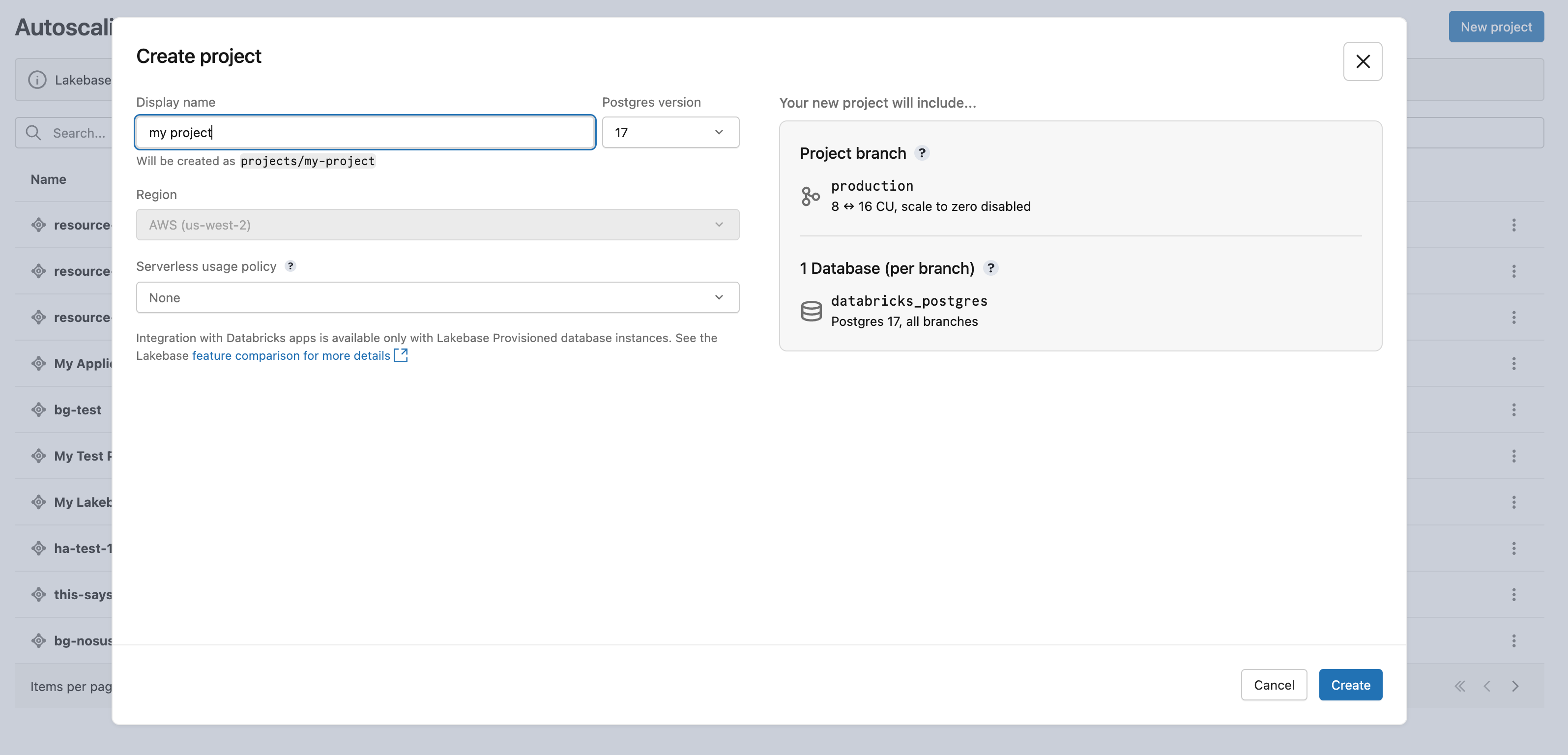This screenshot has width=1568, height=755.
Task: Click the Project branch help icon
Action: coord(922,153)
